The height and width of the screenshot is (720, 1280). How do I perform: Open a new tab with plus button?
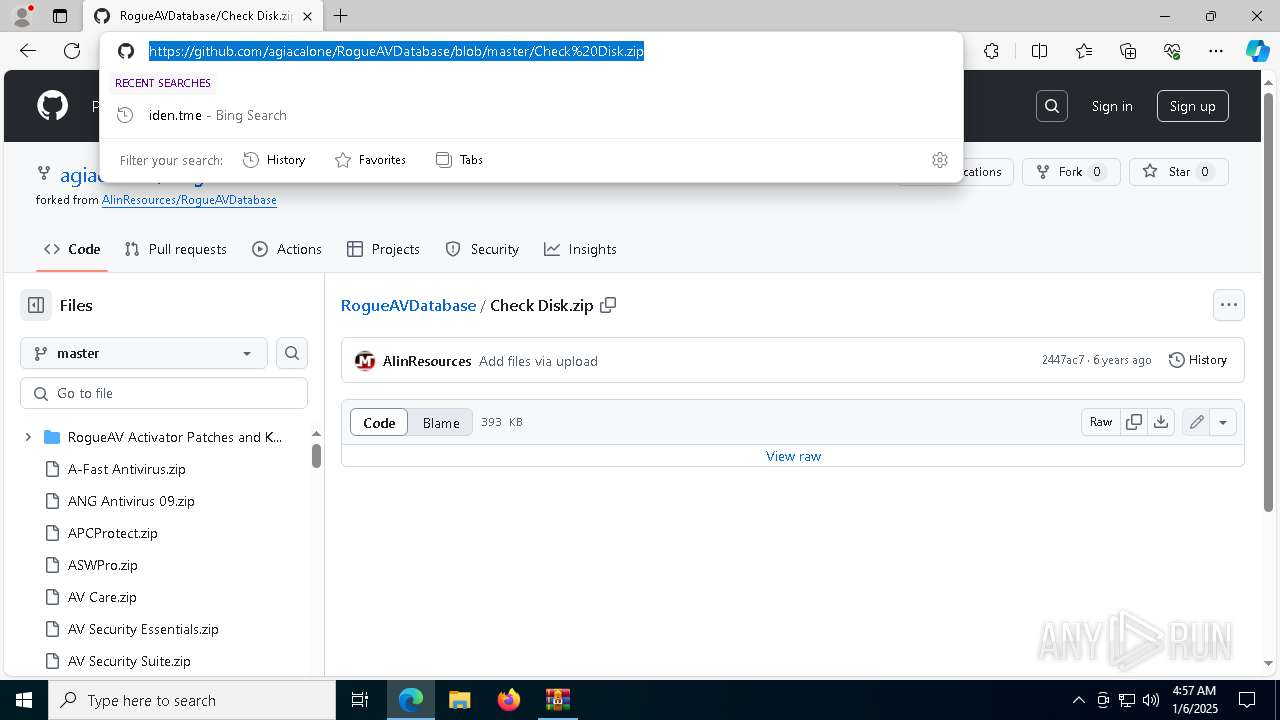341,16
